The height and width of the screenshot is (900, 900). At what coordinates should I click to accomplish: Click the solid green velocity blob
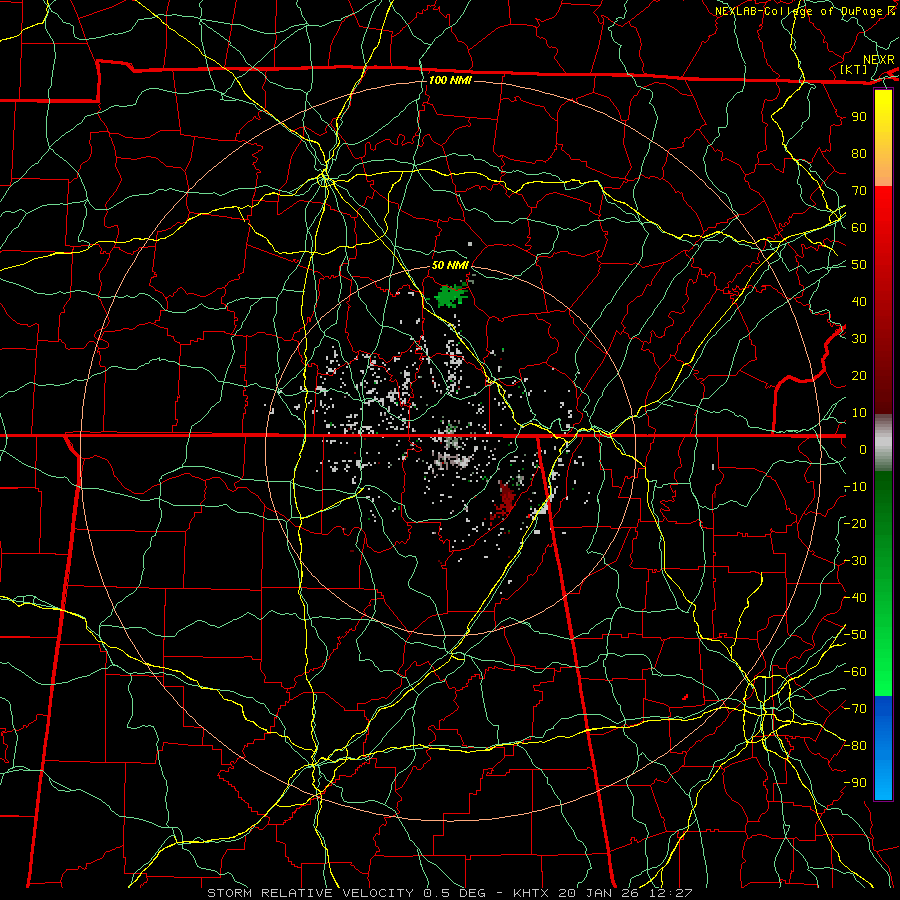451,296
